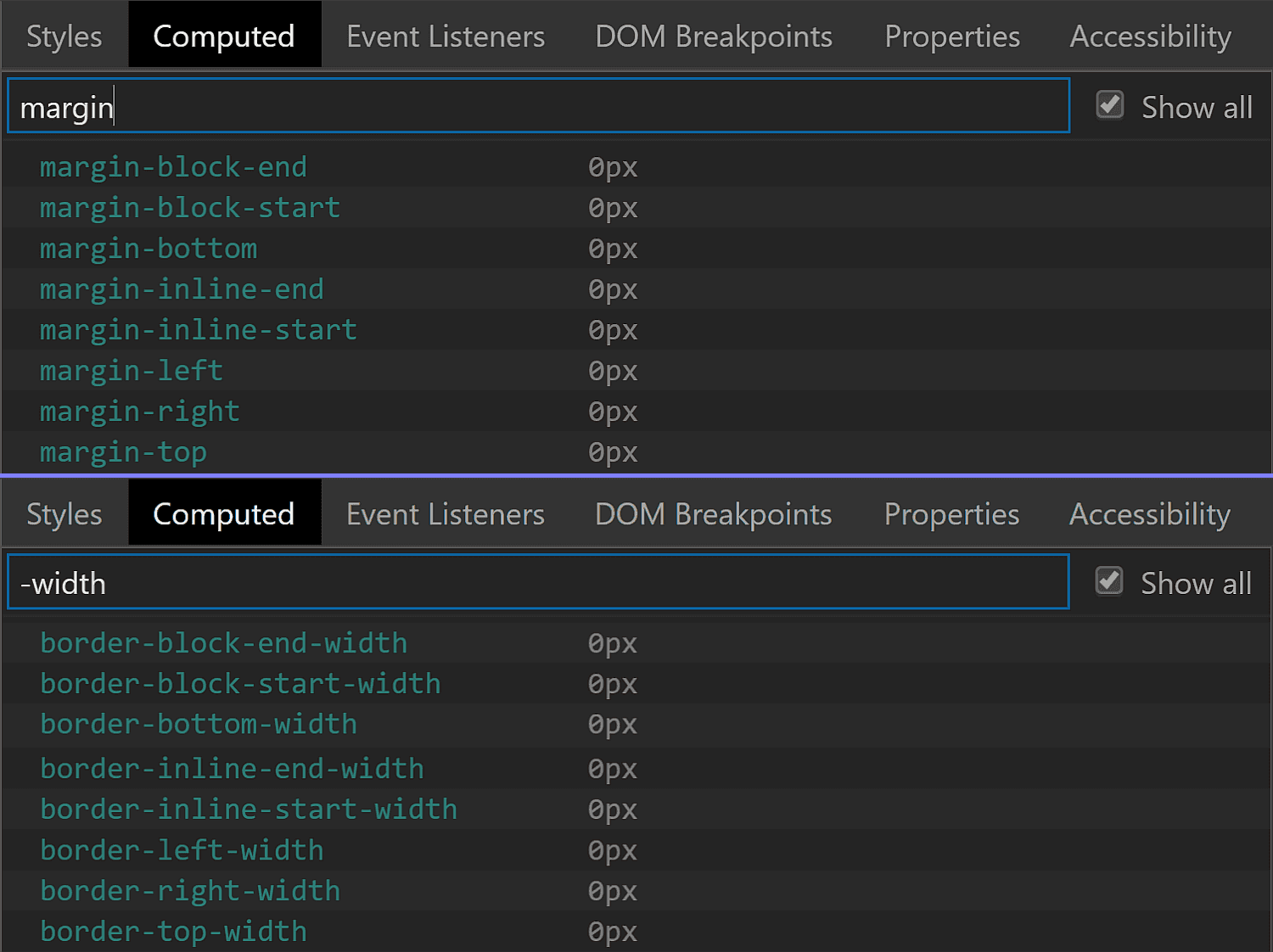Viewport: 1273px width, 952px height.
Task: Open the Styles tab in the upper panel
Action: click(64, 36)
